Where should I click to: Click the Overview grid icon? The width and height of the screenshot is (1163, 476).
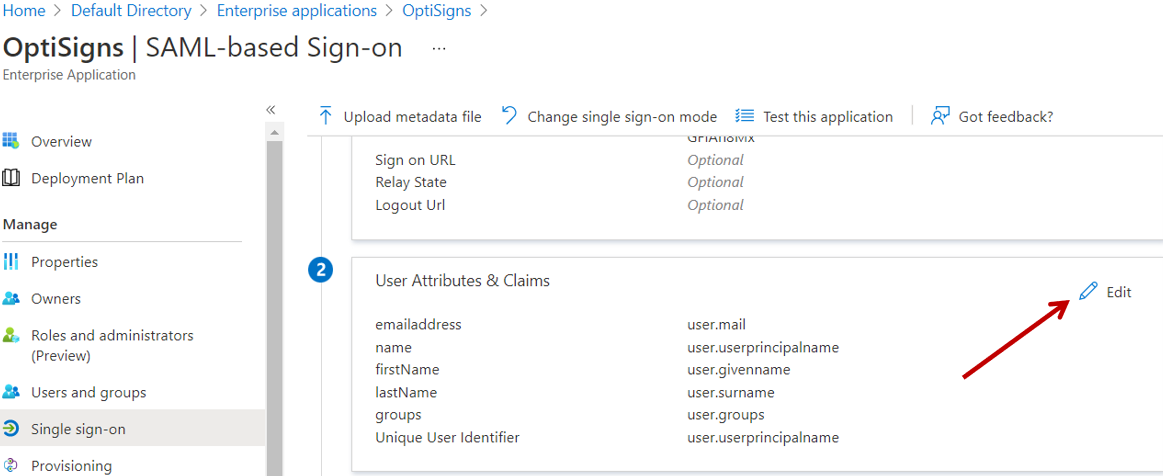click(10, 141)
